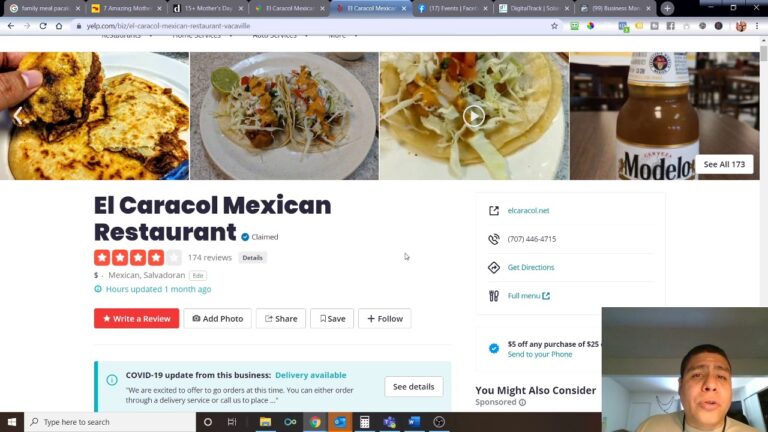Click the COVID update info icon
The height and width of the screenshot is (432, 768).
click(112, 380)
